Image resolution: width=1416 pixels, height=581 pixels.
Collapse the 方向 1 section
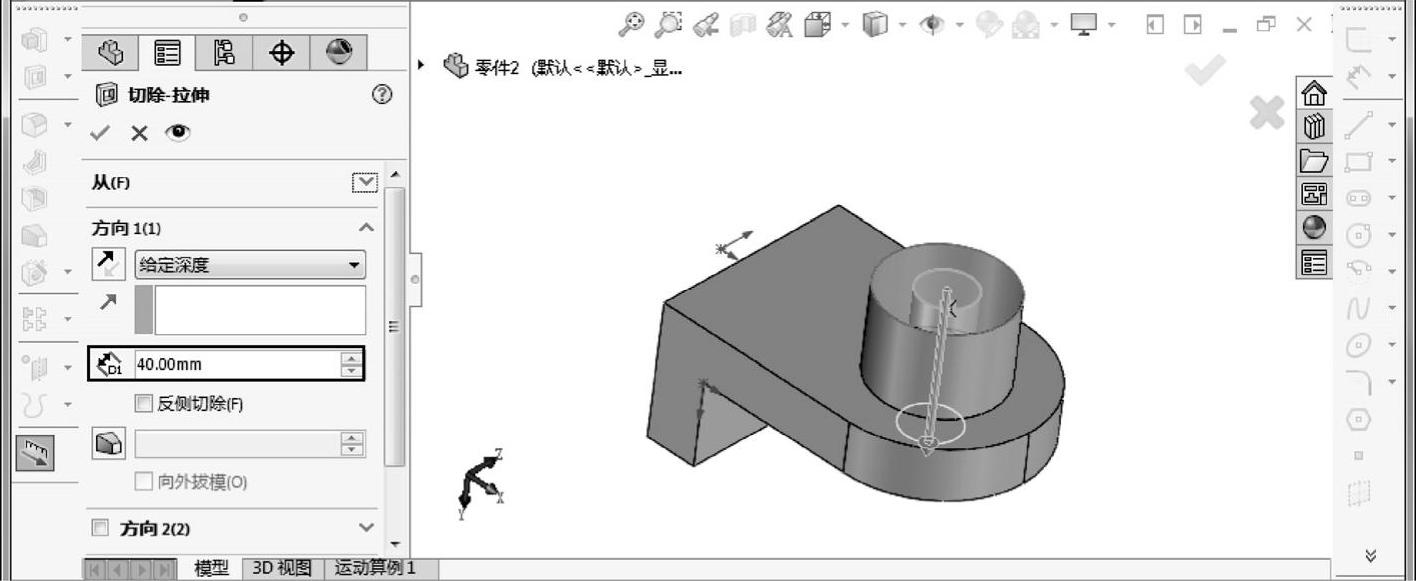click(366, 228)
